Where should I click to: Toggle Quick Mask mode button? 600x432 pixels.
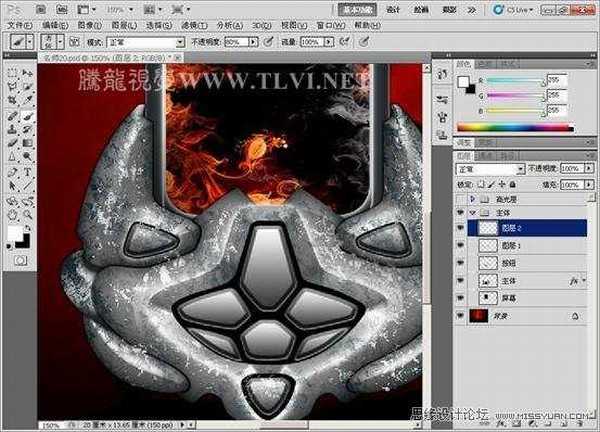[20, 261]
